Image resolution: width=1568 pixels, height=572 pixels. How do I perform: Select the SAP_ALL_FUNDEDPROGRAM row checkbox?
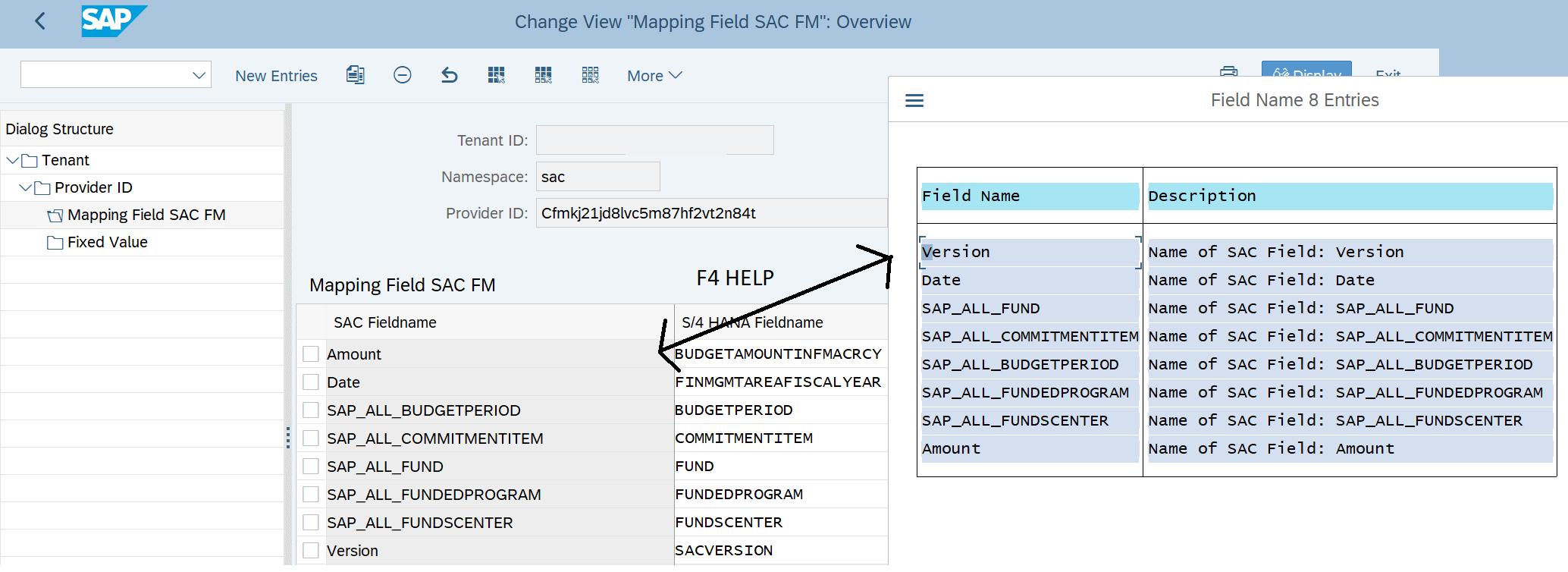click(311, 495)
